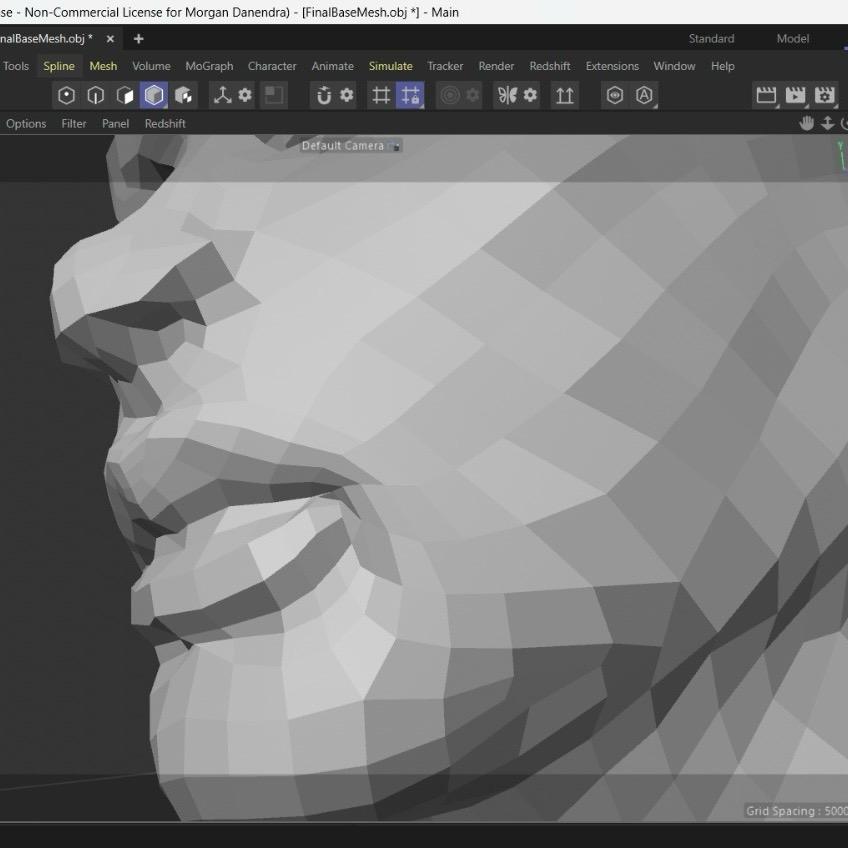Open the viewport Filter dropdown menu
This screenshot has height=848, width=848.
click(74, 124)
